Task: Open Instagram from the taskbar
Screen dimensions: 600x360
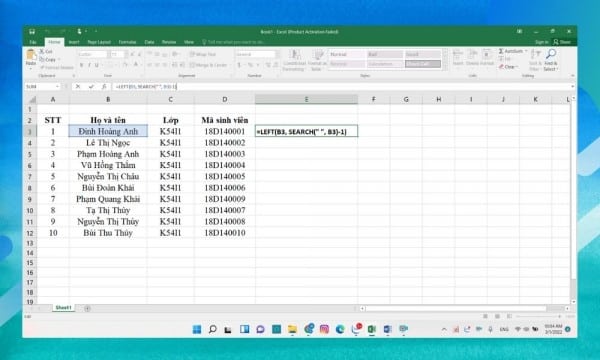Action: coord(324,329)
